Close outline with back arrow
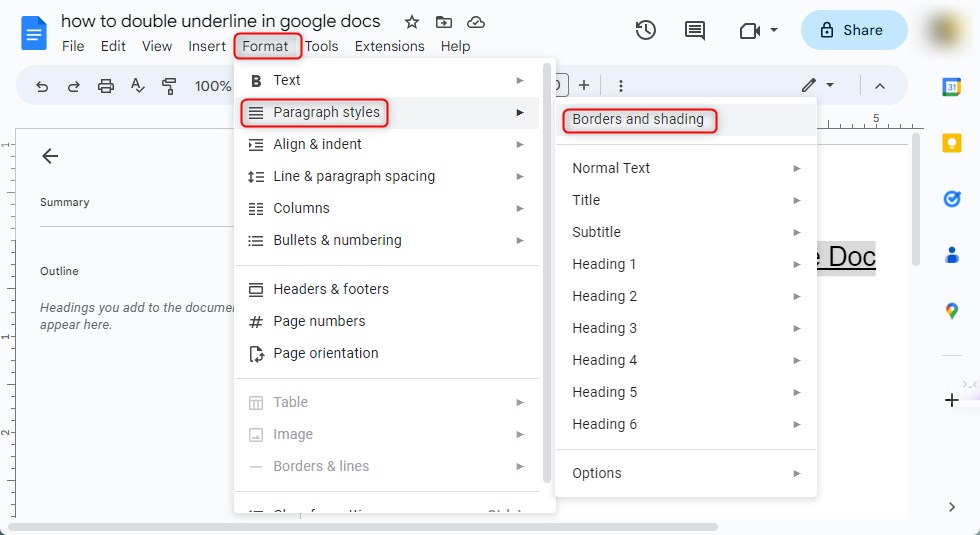 click(x=50, y=156)
